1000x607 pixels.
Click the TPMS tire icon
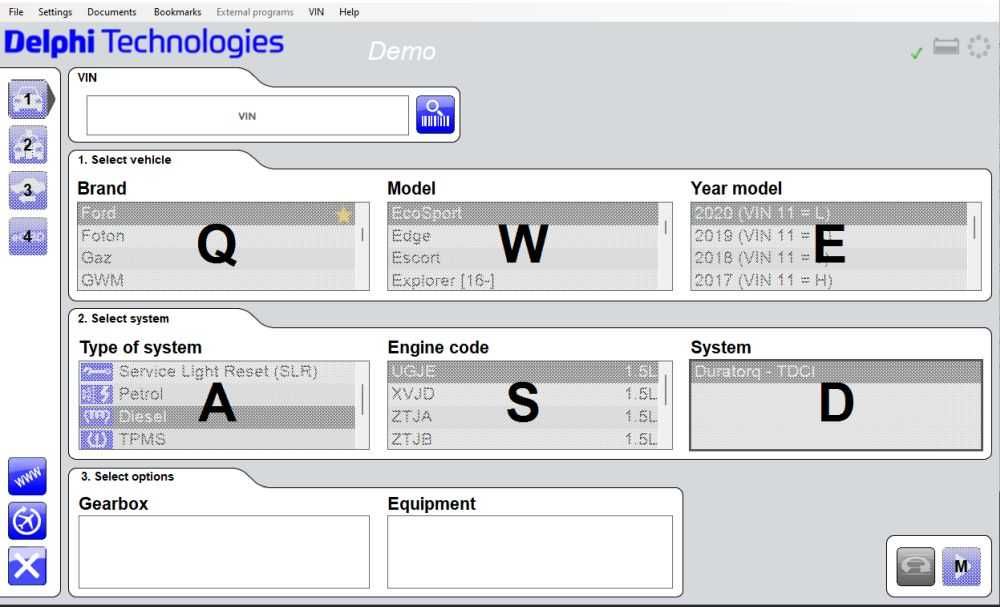[97, 439]
